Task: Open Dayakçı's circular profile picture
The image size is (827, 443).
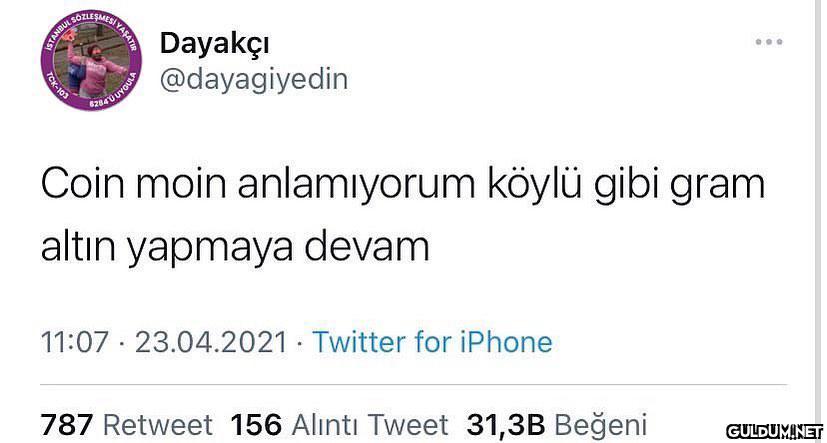Action: pos(92,60)
